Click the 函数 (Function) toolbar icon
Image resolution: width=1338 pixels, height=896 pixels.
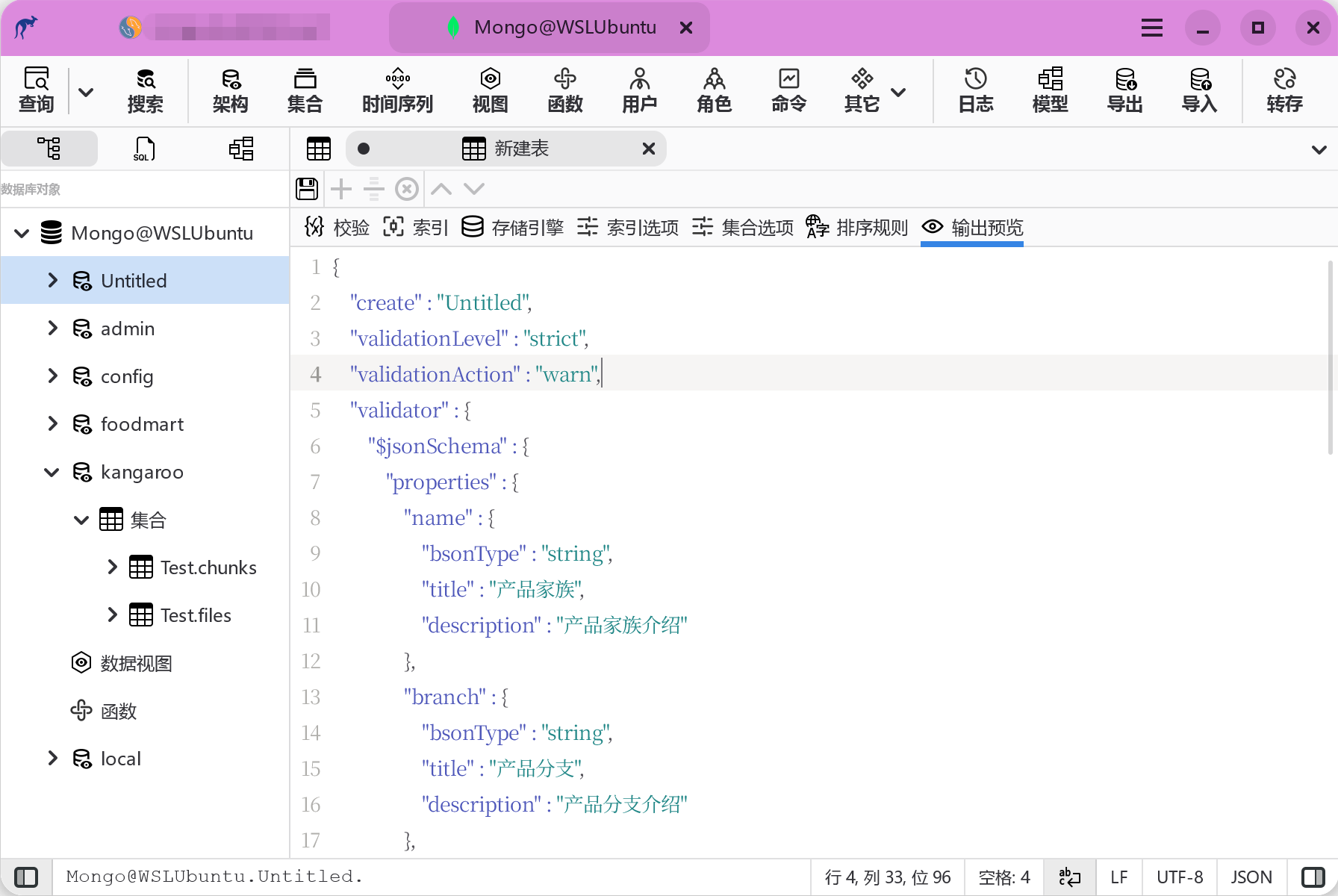(565, 90)
